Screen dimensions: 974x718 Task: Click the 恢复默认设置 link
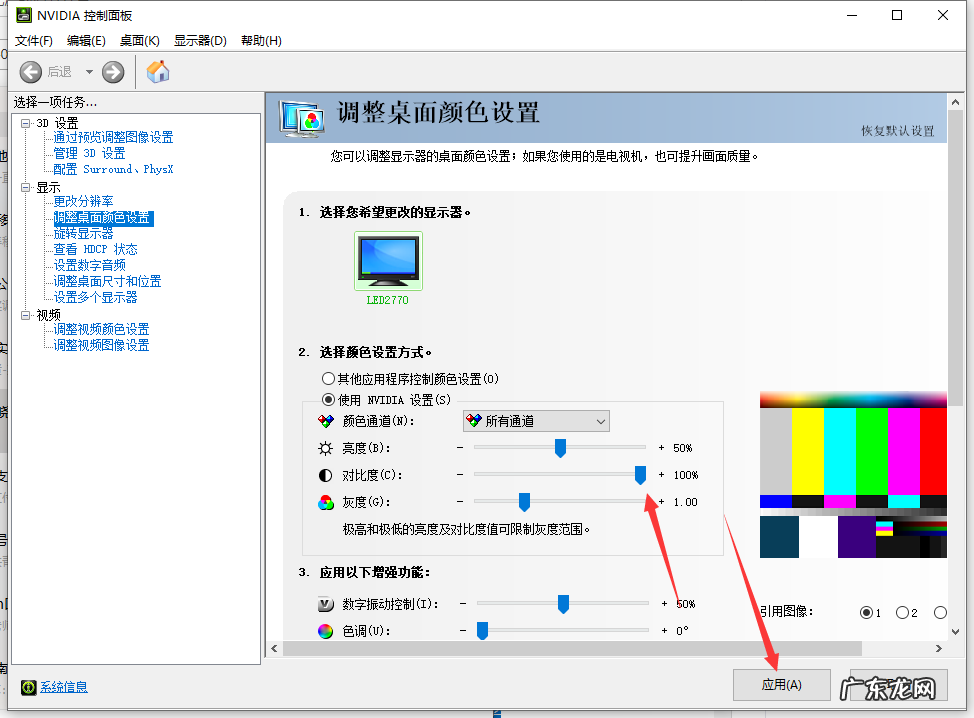point(900,131)
